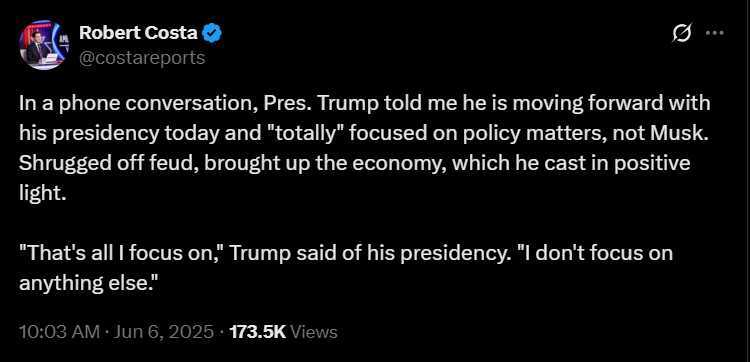Click the closing words "anything else."

88,284
